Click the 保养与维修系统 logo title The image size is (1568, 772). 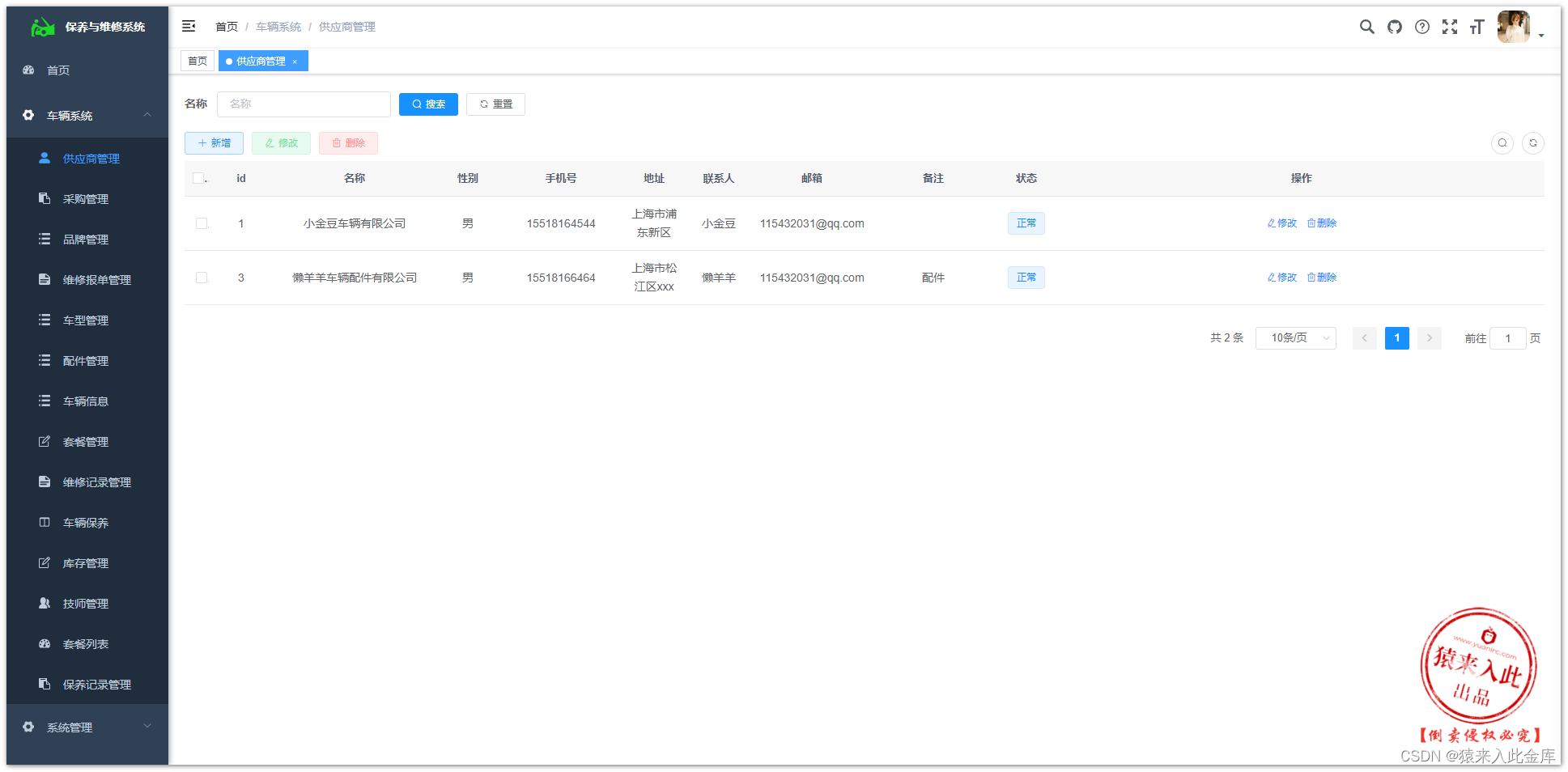point(105,27)
